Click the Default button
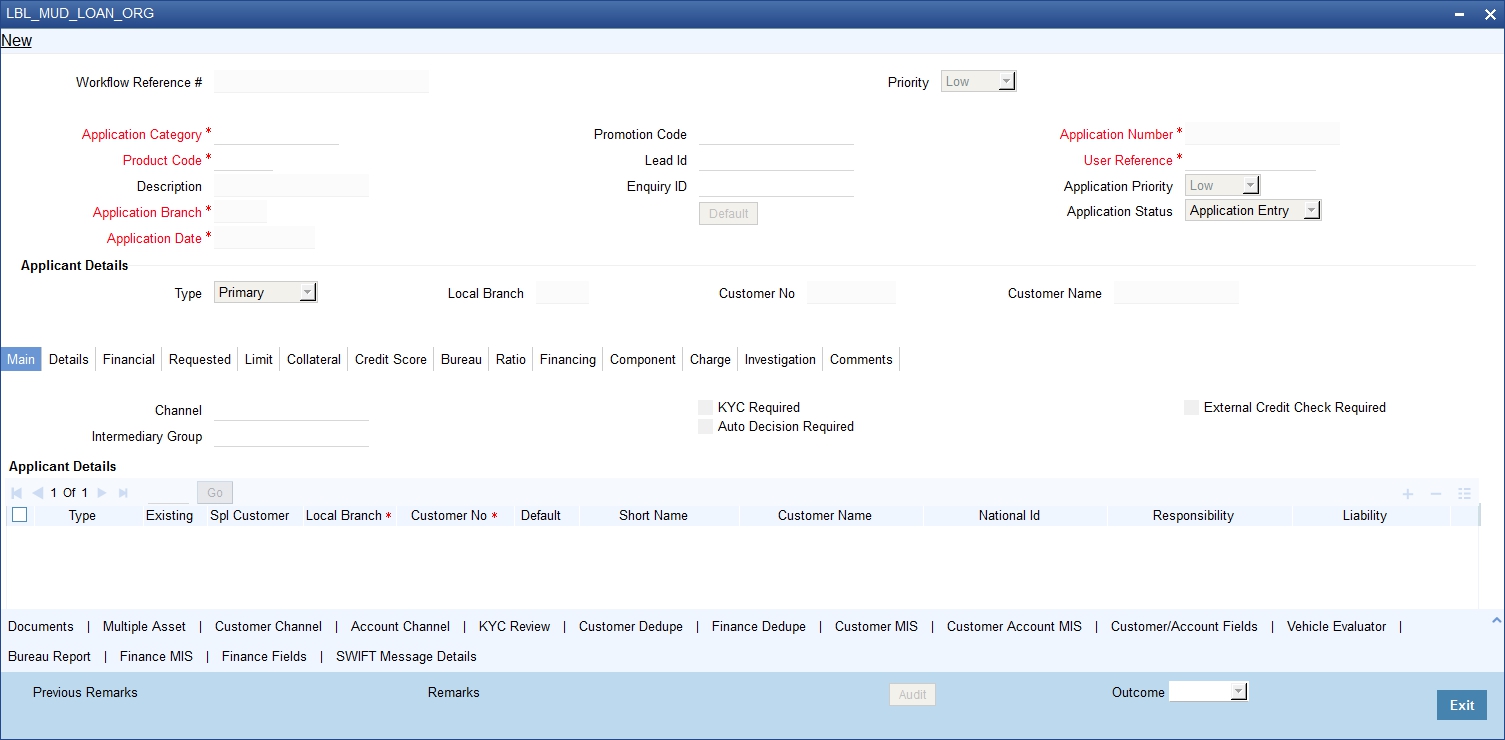This screenshot has width=1505, height=740. pos(728,213)
